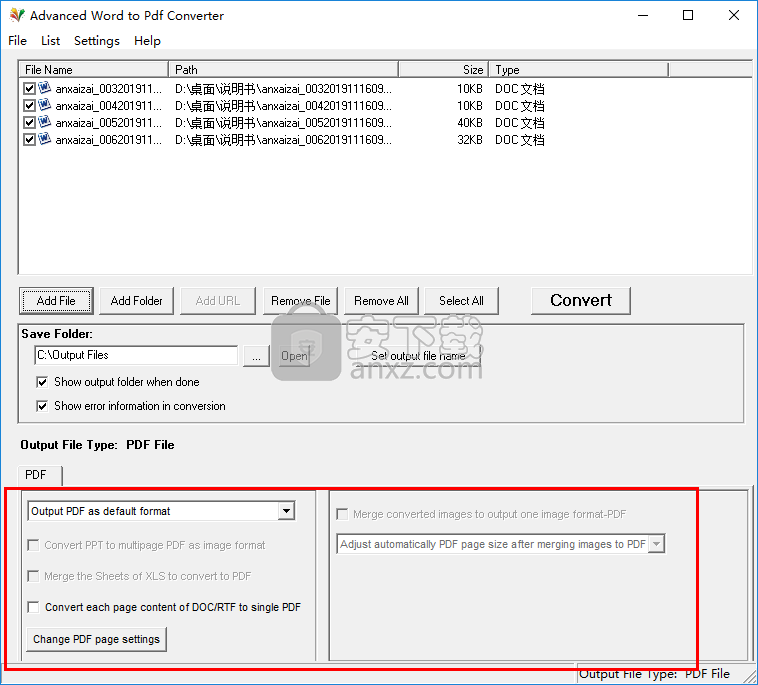Click the path of anxaizai_0052019111609 file
The image size is (758, 685).
pos(283,122)
